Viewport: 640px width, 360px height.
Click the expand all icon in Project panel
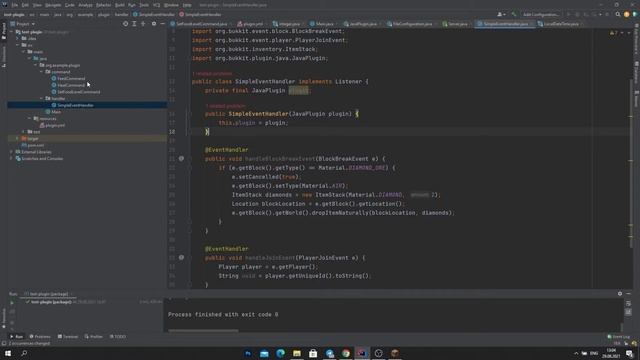[x=134, y=24]
